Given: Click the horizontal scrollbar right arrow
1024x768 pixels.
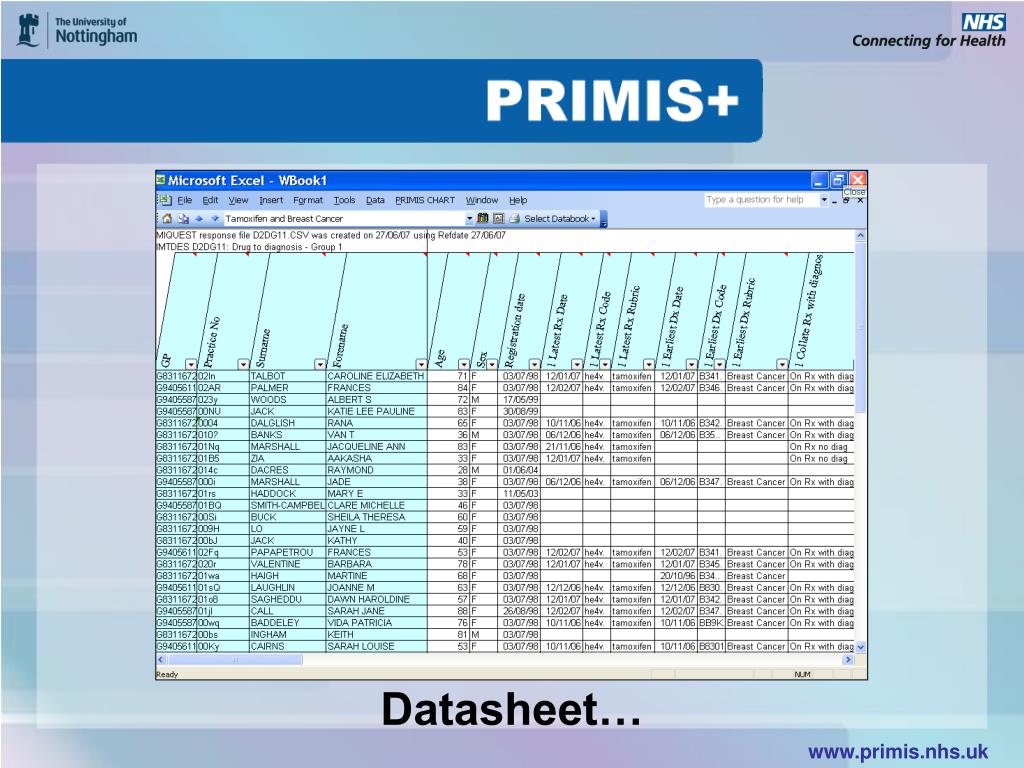Looking at the screenshot, I should pyautogui.click(x=848, y=660).
